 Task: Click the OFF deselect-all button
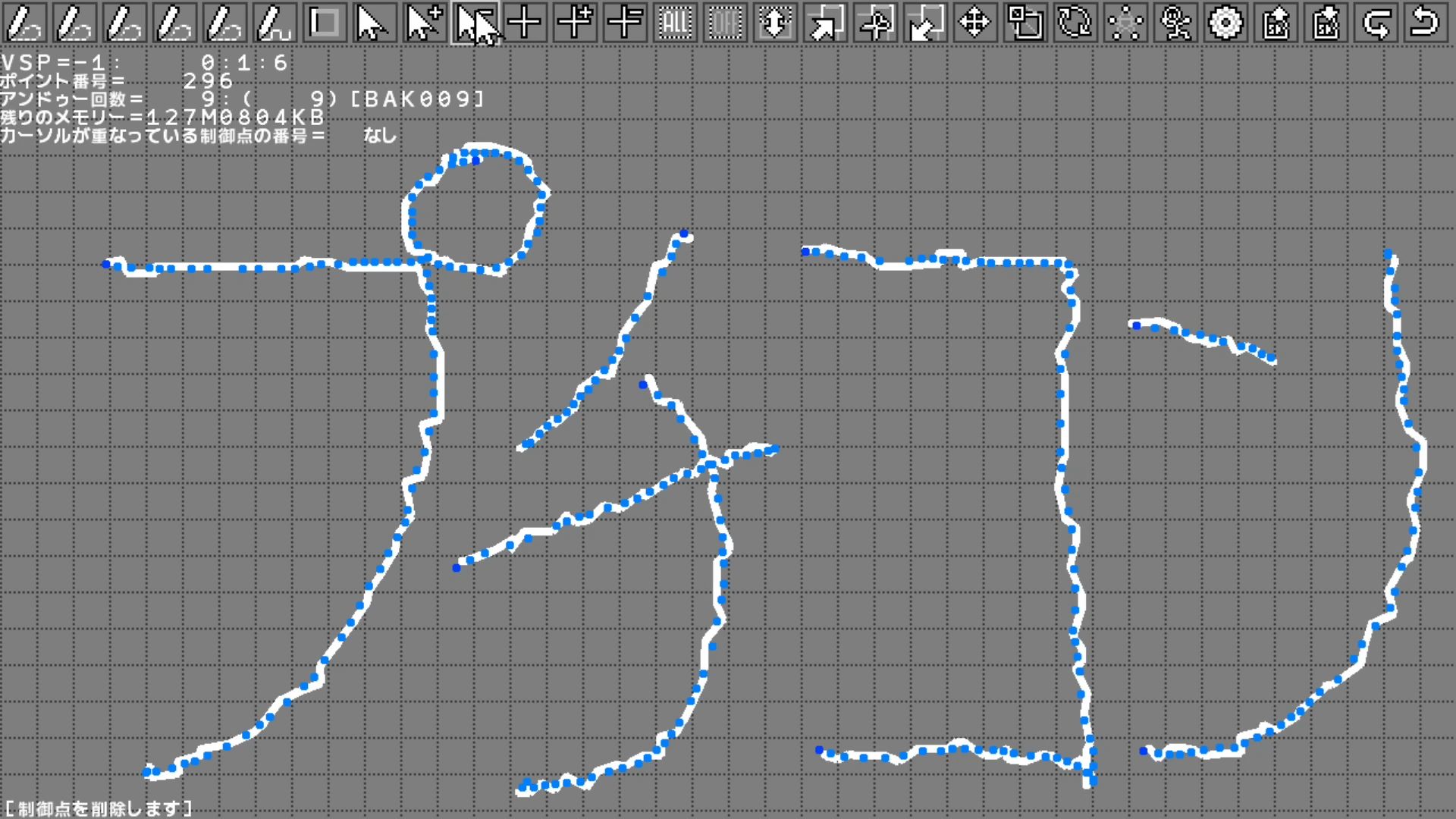tap(725, 23)
